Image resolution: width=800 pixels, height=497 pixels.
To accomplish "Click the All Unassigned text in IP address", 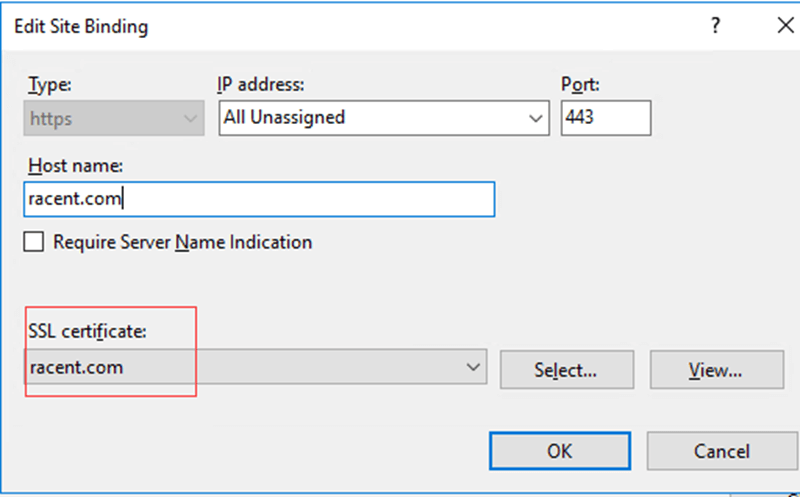I will coord(284,118).
